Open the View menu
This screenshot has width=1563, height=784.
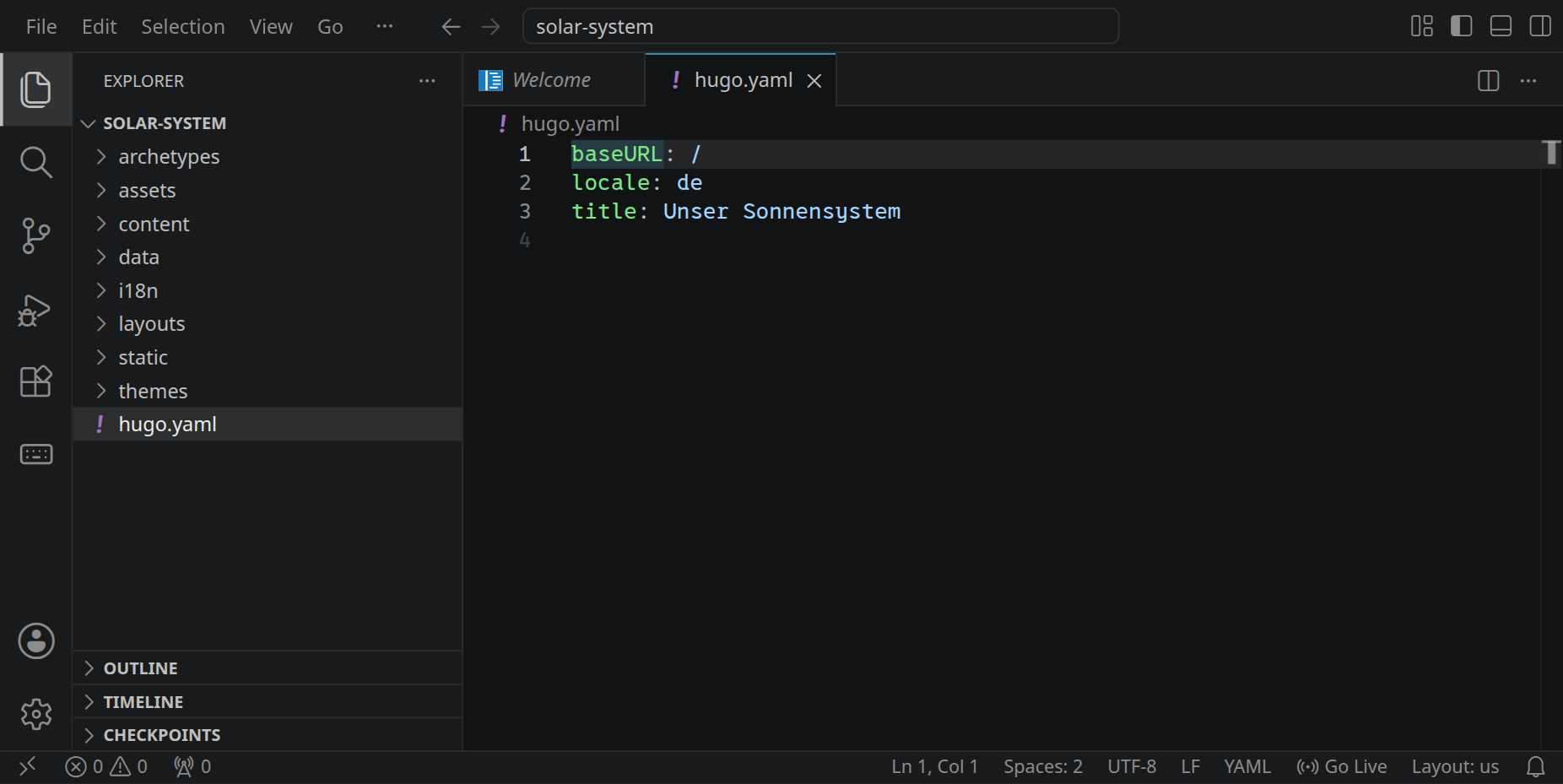point(271,27)
